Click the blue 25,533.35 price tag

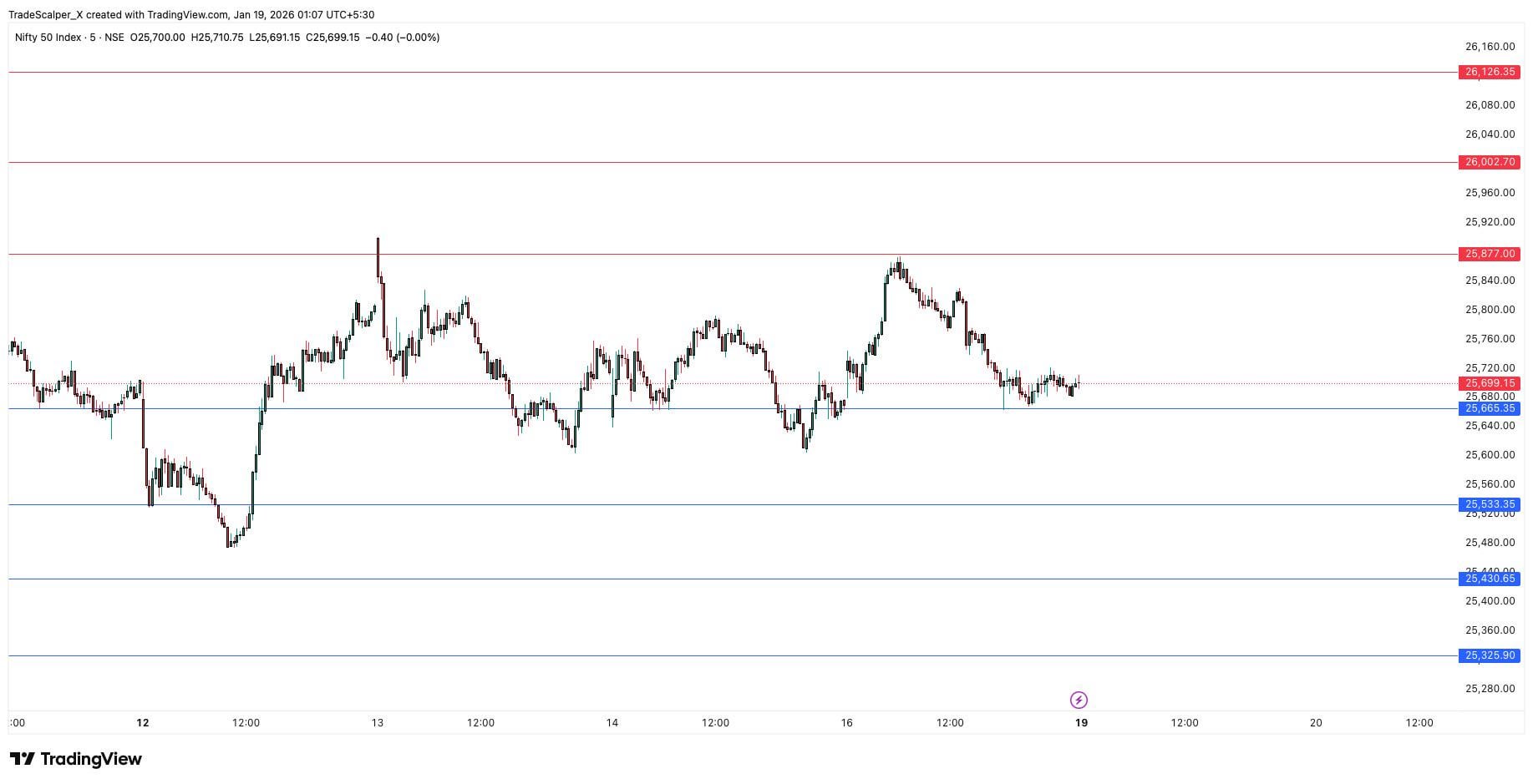point(1489,504)
